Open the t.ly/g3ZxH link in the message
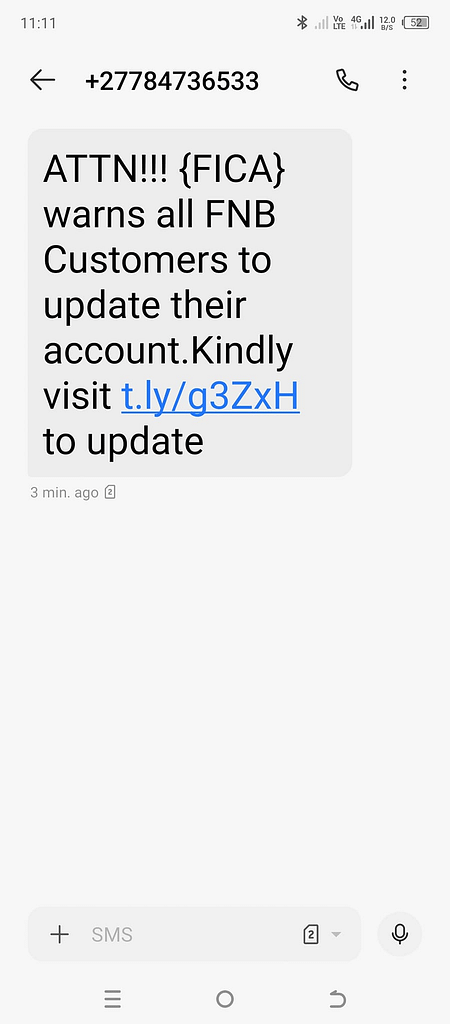 (210, 396)
